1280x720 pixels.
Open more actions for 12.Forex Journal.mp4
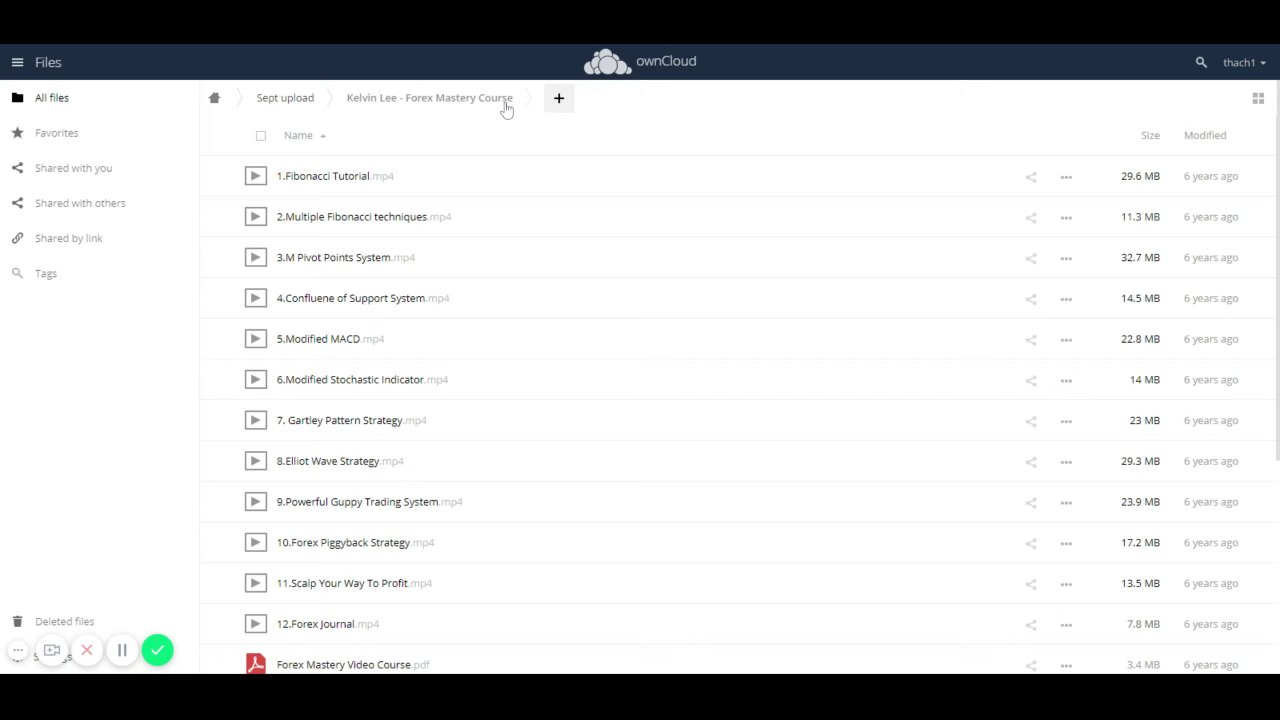1066,625
